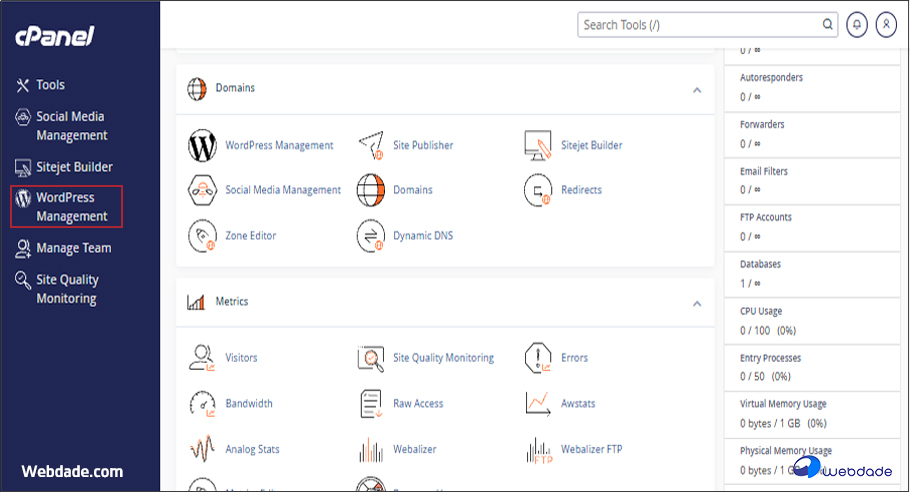Open the Raw Access link

[418, 404]
